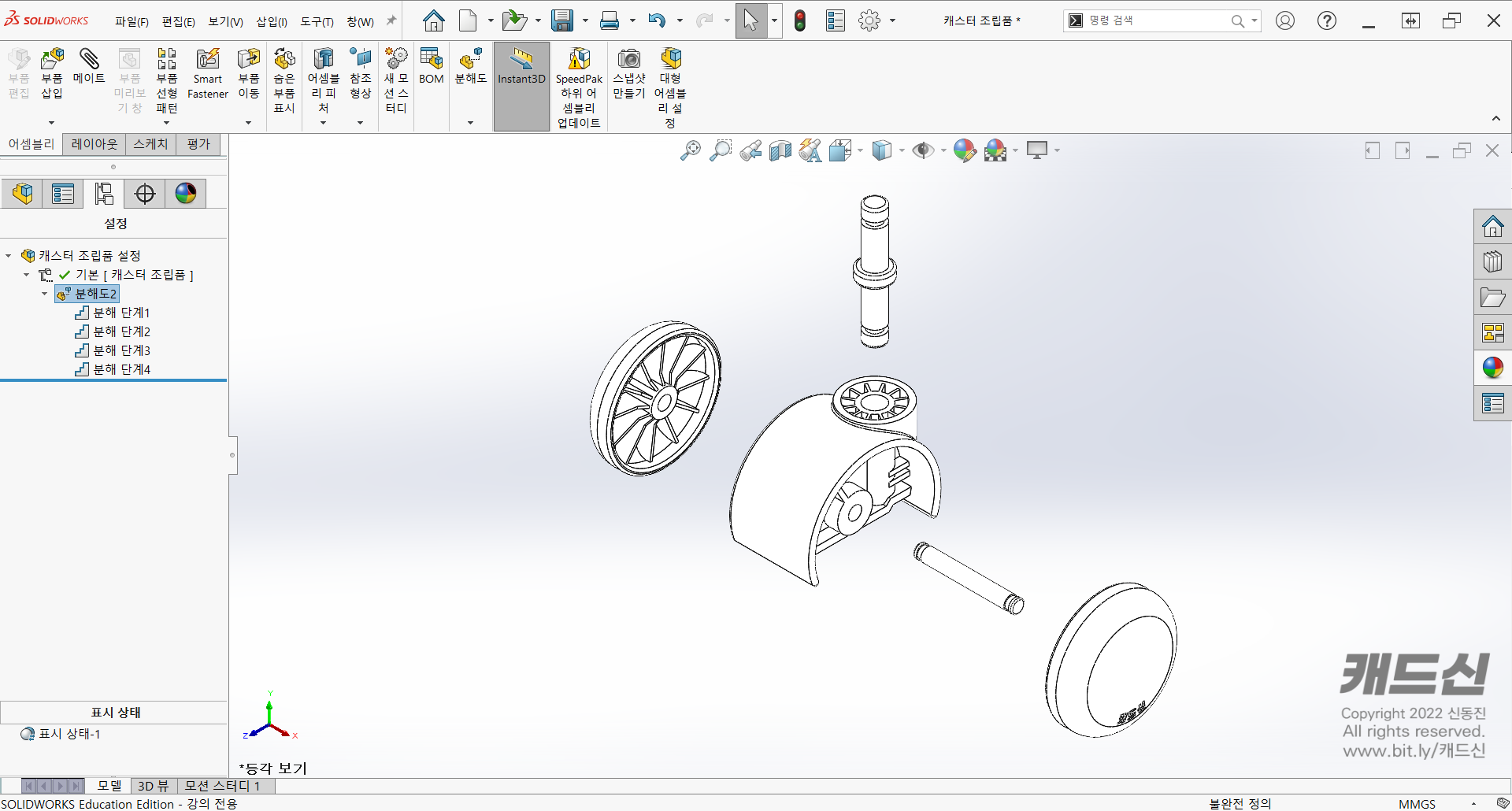Collapse the 기본 configuration node
Viewport: 1512px width, 811px height.
click(x=26, y=275)
